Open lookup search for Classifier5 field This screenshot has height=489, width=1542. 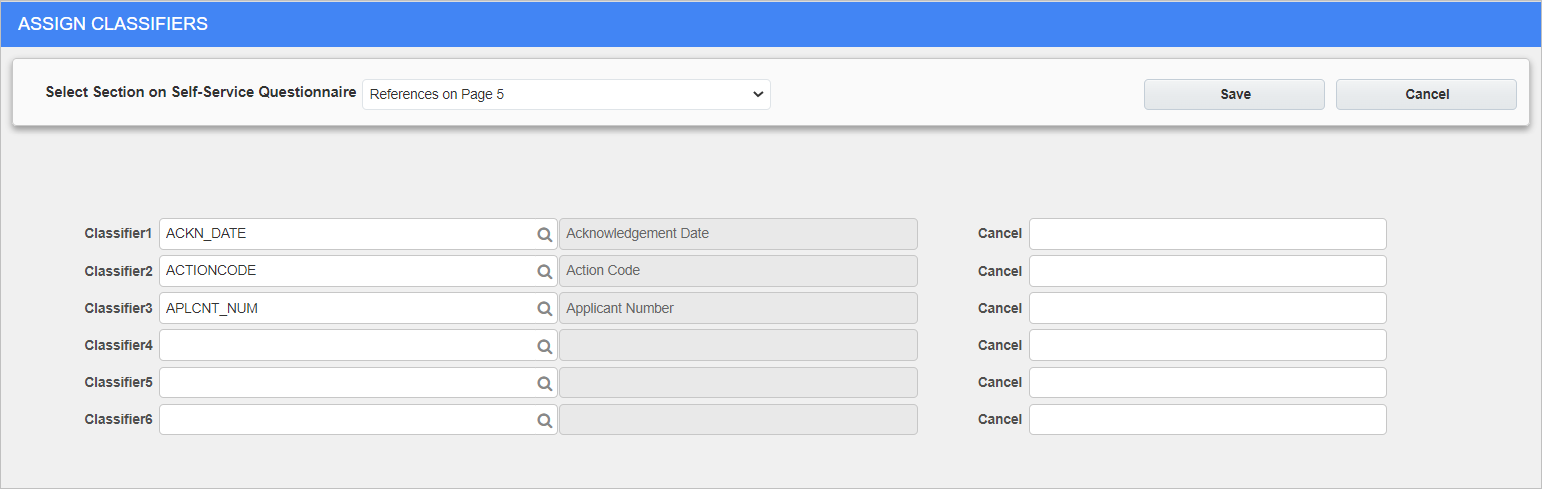pos(545,382)
